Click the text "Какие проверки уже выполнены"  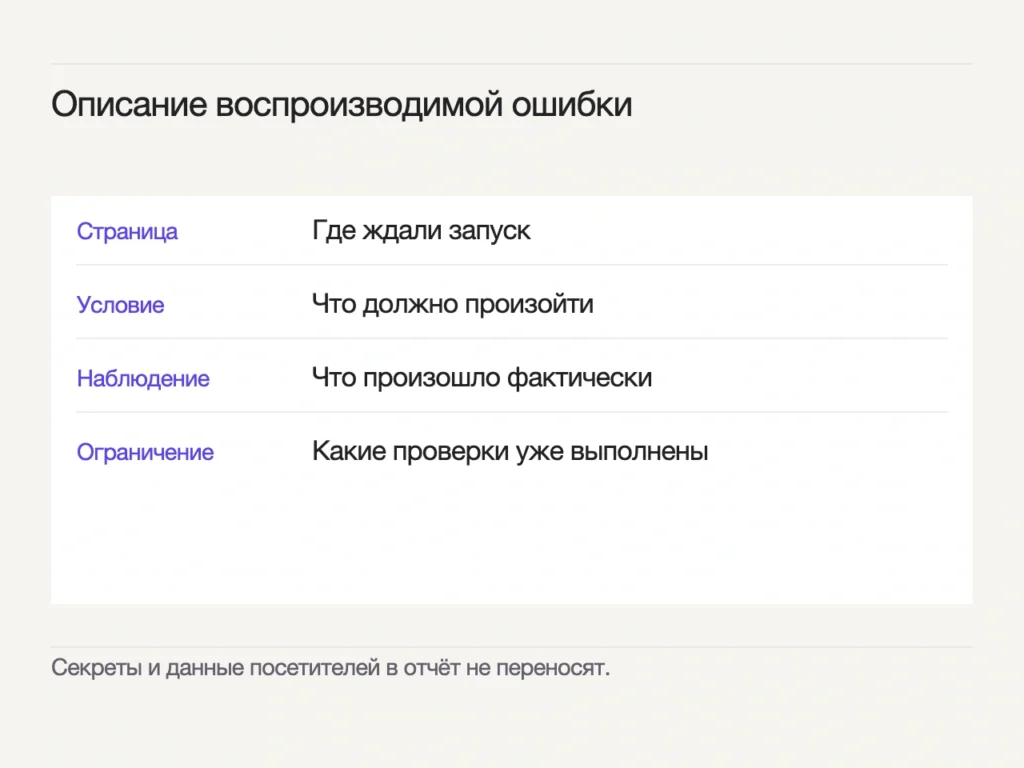pos(510,451)
